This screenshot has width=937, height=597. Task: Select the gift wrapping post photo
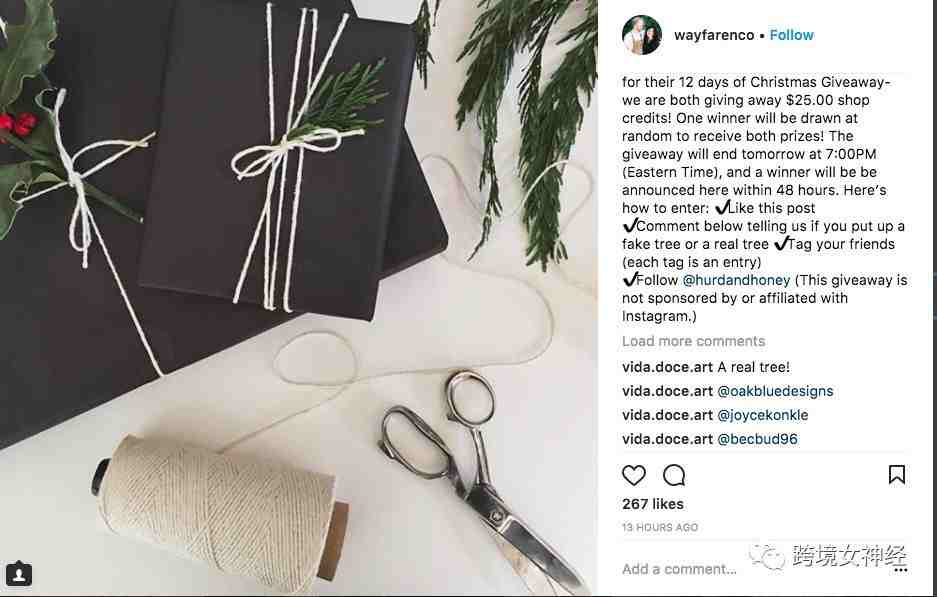click(299, 298)
